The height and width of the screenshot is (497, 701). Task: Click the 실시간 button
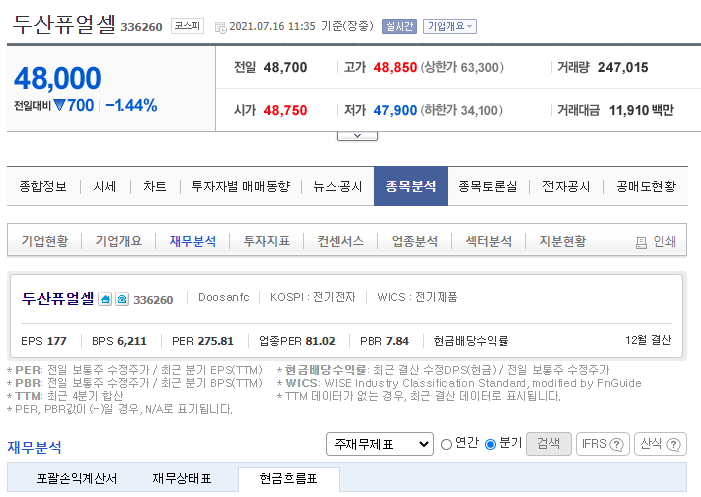point(399,26)
